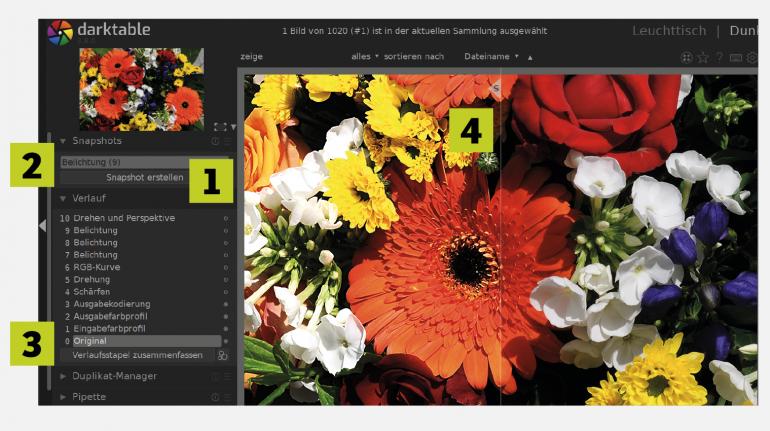
Task: Reverse sort order with the triangle icon
Action: (x=530, y=57)
